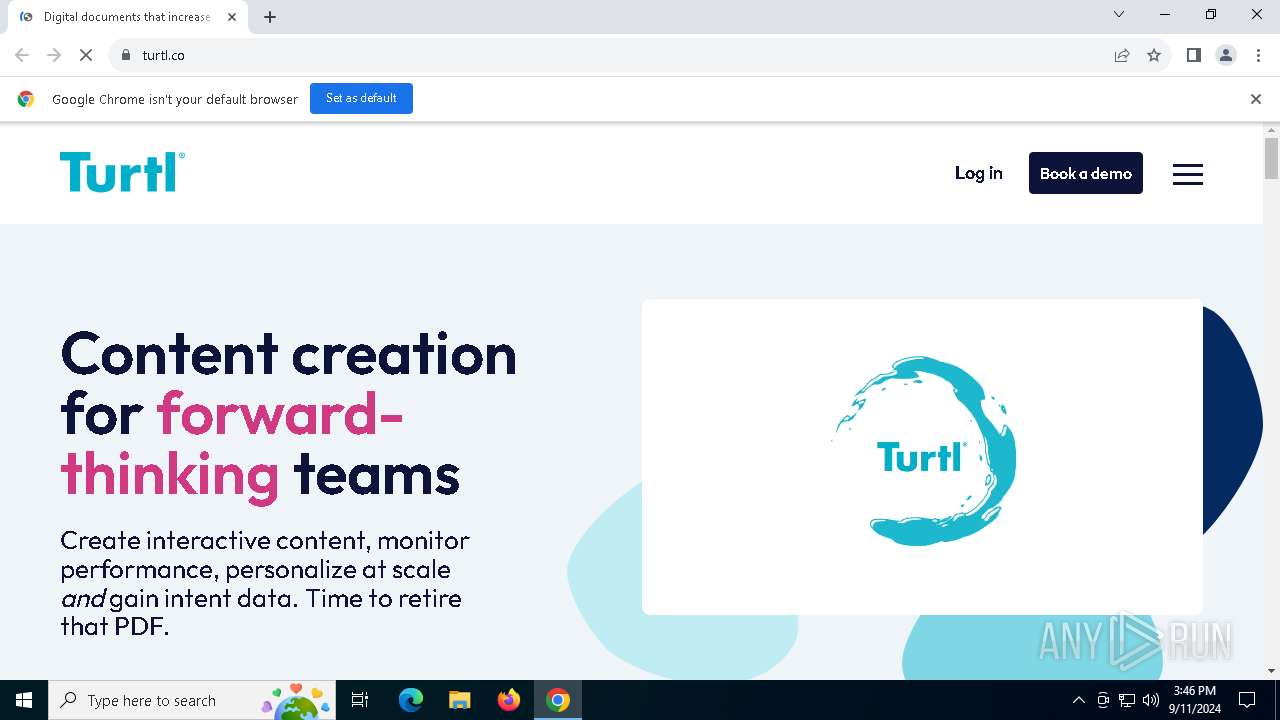Click the Log in link

coord(978,173)
